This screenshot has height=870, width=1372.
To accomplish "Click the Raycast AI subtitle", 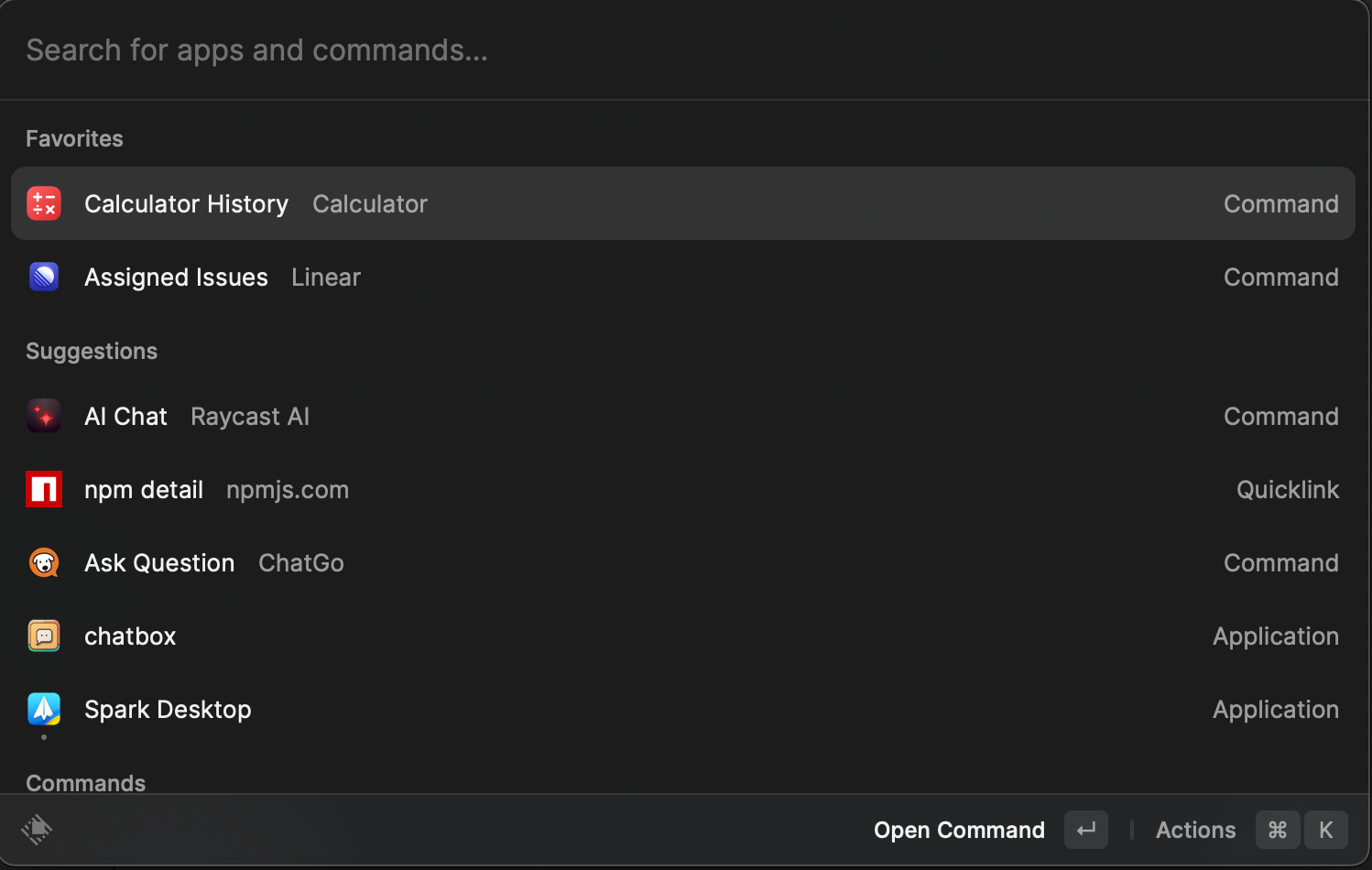I will point(250,417).
